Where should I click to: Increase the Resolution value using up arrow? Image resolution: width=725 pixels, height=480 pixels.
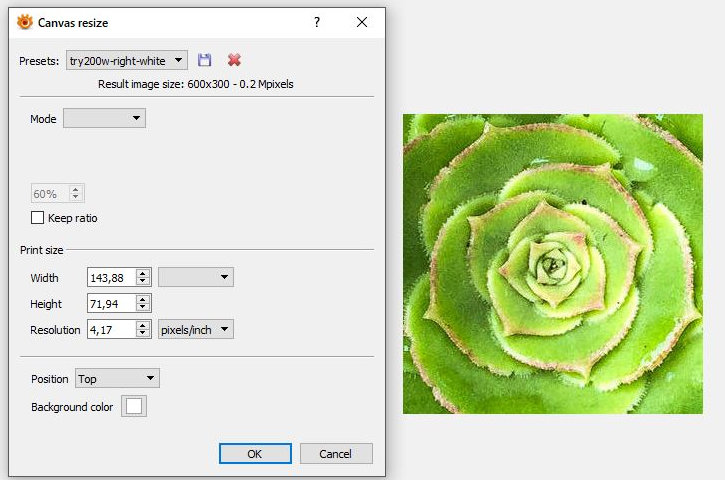click(143, 326)
